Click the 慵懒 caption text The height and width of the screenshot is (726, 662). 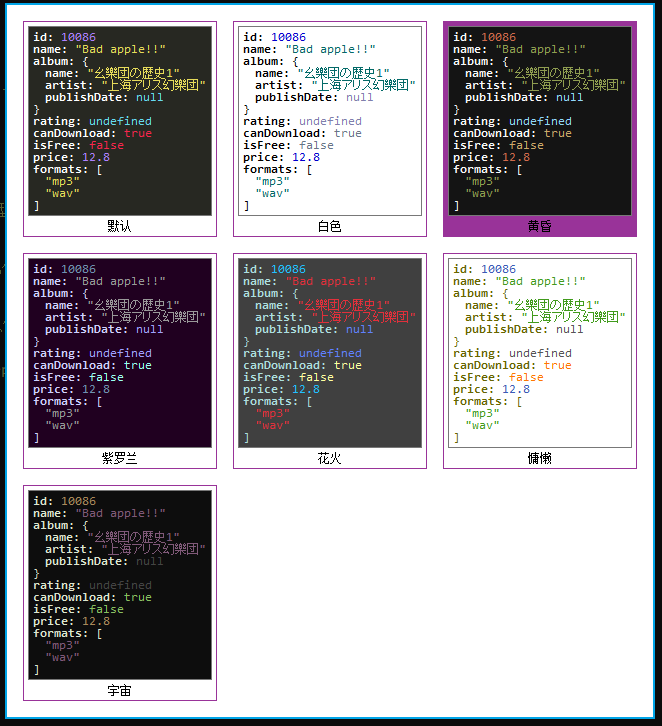point(540,459)
